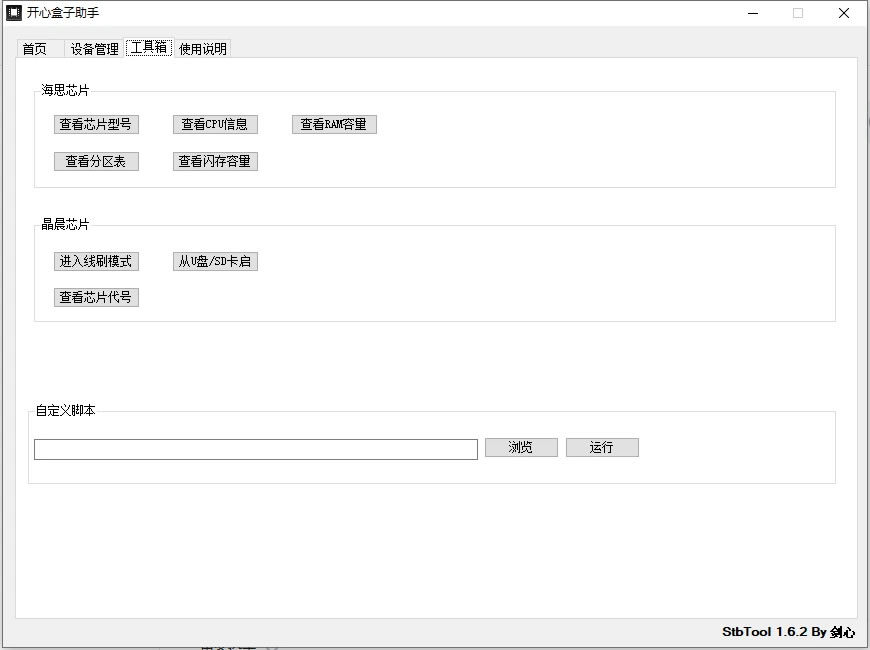This screenshot has width=870, height=650.
Task: Maximize the 开心盒子助手 window
Action: 798,13
